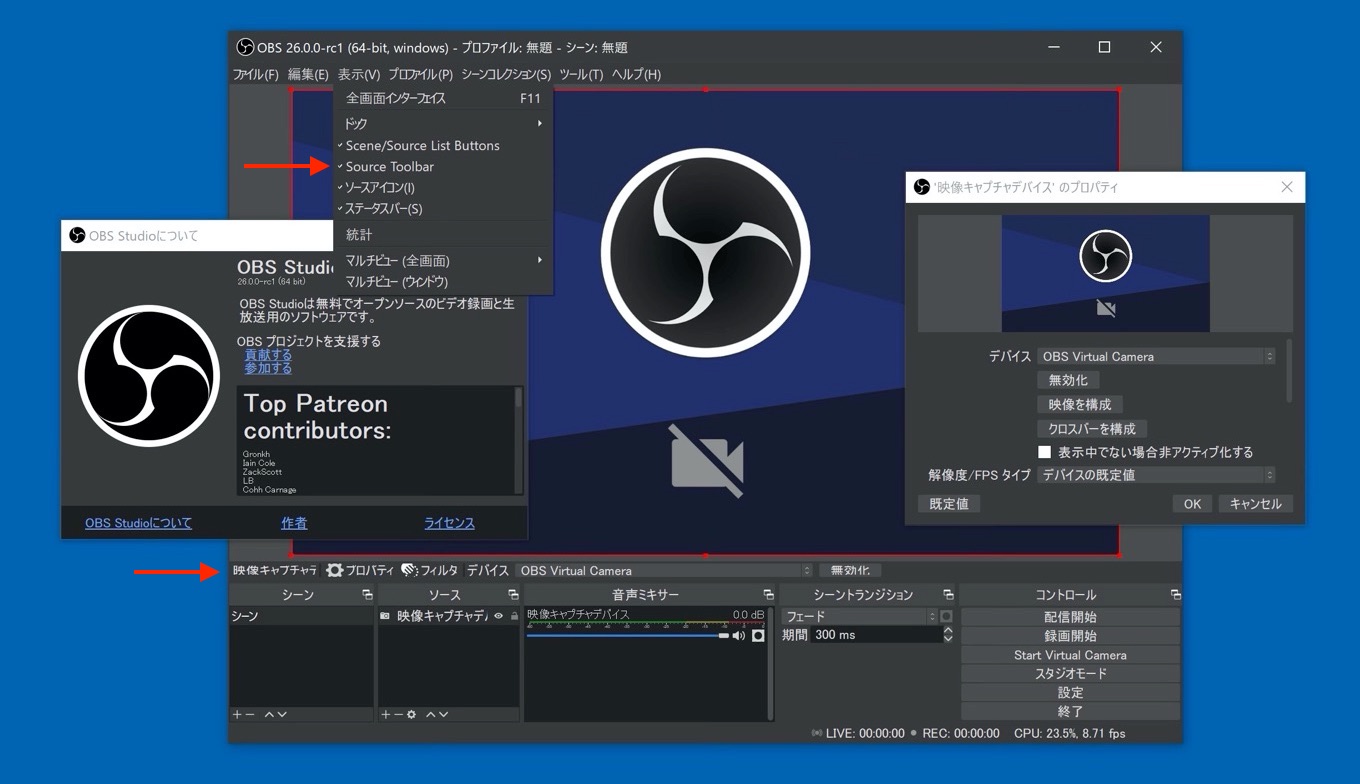Image resolution: width=1360 pixels, height=784 pixels.
Task: Open source properties gear in ソース panel
Action: [x=411, y=714]
